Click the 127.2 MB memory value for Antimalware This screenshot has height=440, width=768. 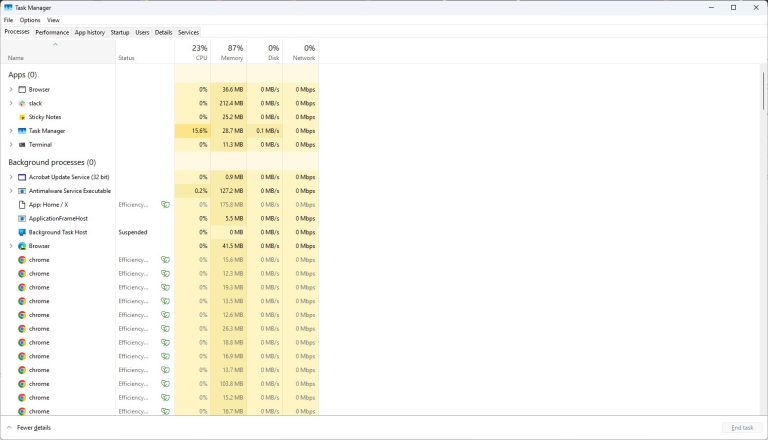point(232,191)
